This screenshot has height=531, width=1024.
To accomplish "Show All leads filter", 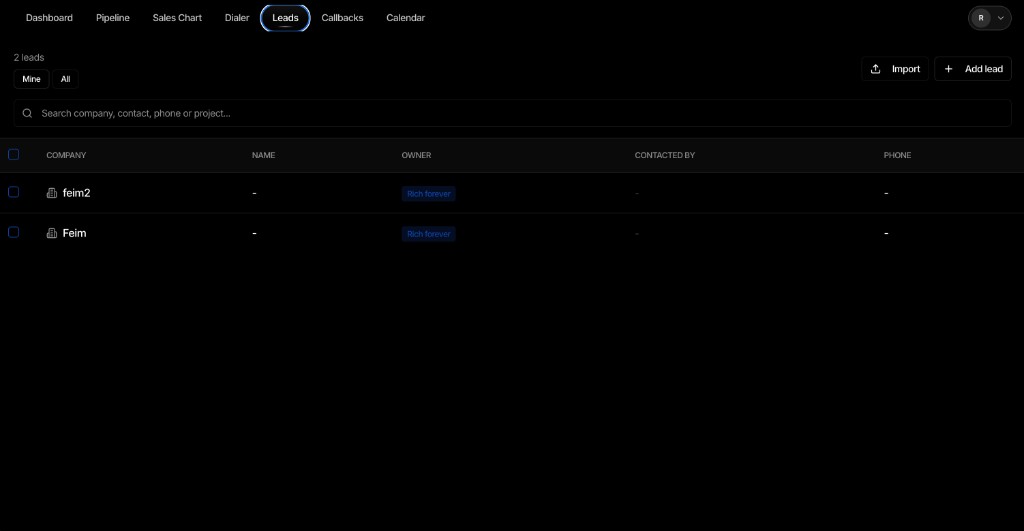I will point(65,79).
